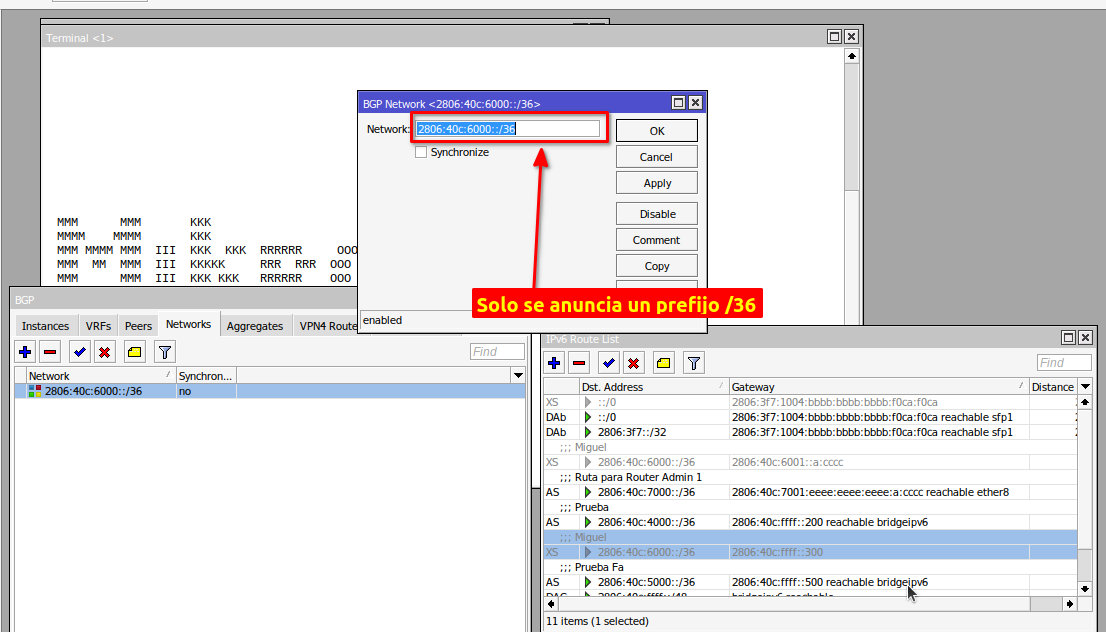This screenshot has width=1106, height=632.
Task: Click the OK button in BGP Network dialog
Action: (656, 131)
